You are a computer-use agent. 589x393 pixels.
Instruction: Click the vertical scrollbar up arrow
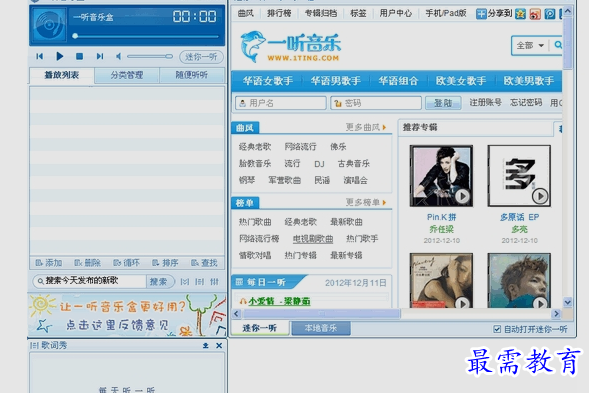568,12
